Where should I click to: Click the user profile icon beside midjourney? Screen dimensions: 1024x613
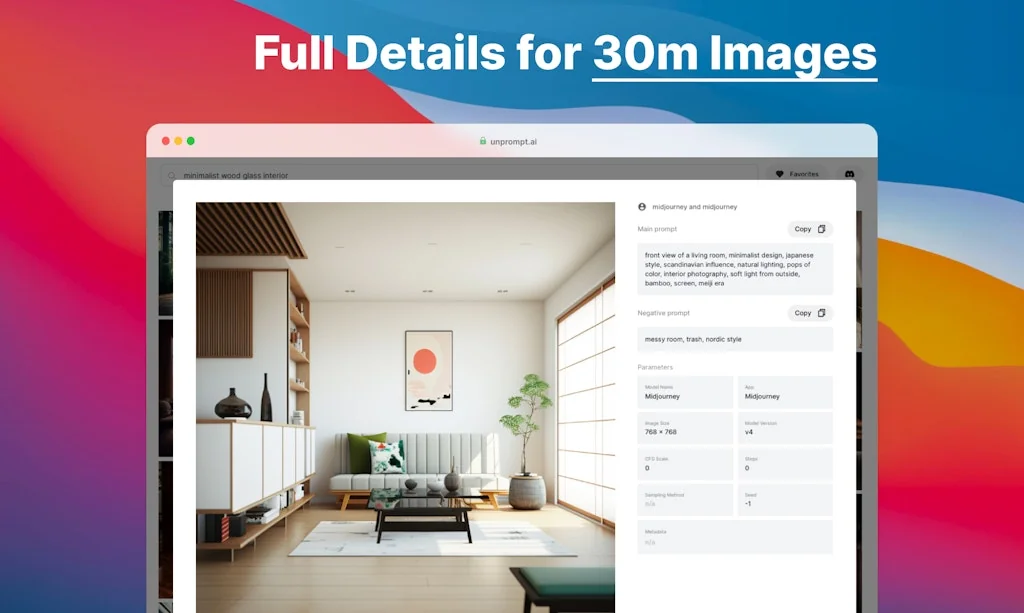pos(642,207)
